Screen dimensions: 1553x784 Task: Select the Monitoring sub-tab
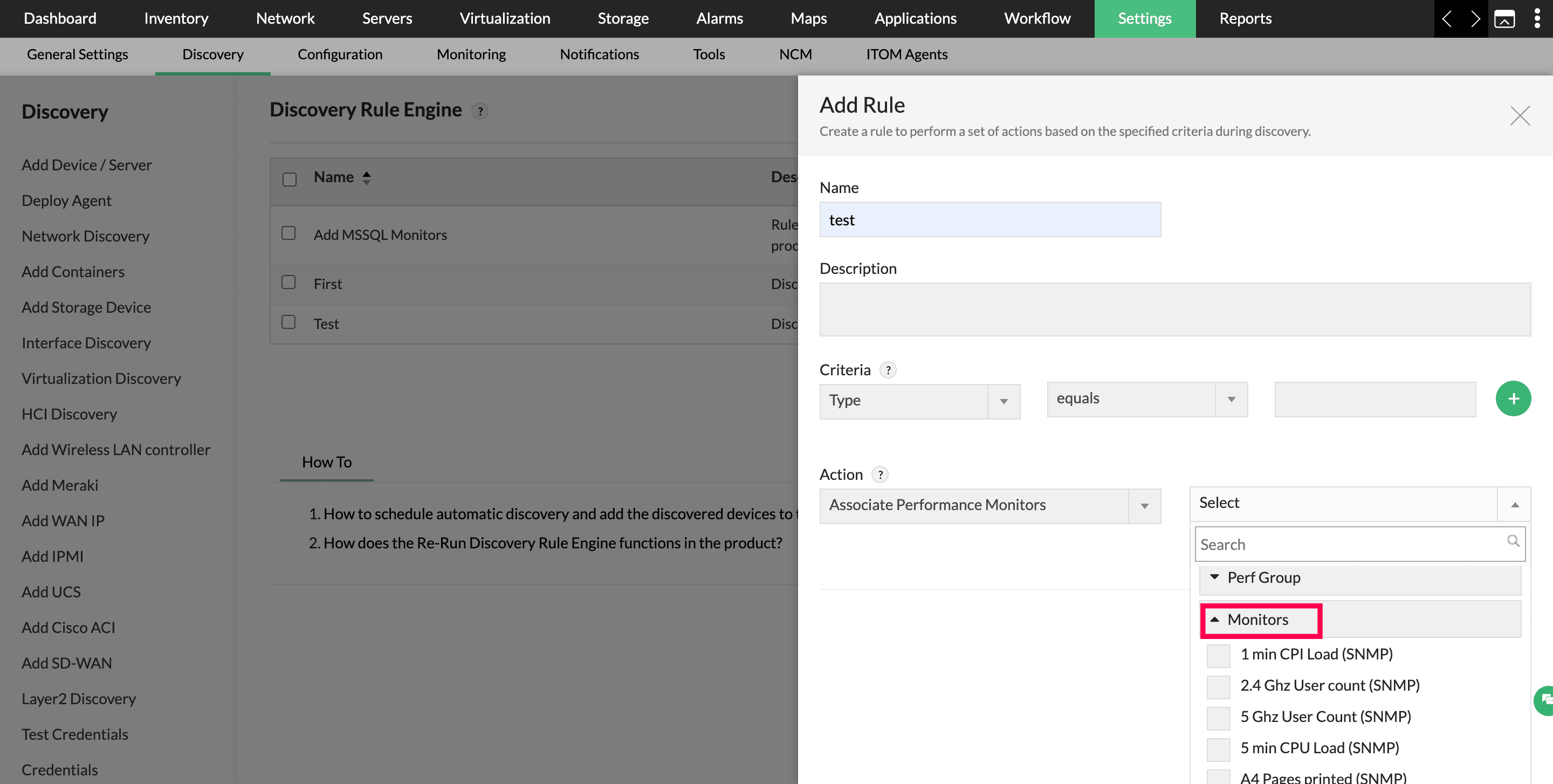pyautogui.click(x=471, y=54)
